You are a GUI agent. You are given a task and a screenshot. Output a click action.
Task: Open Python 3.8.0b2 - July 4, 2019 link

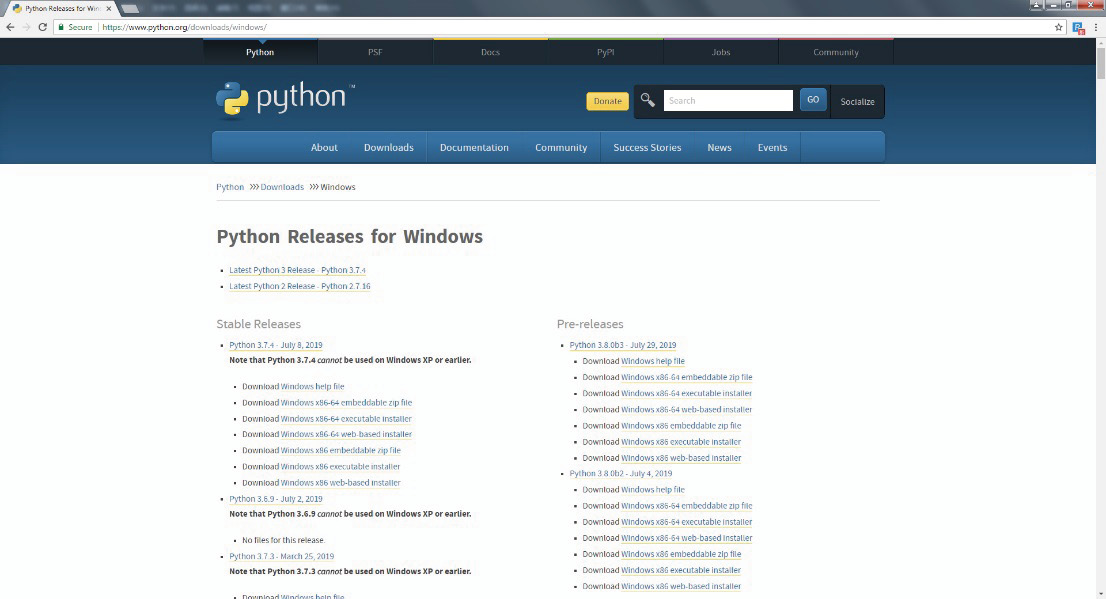tap(621, 473)
